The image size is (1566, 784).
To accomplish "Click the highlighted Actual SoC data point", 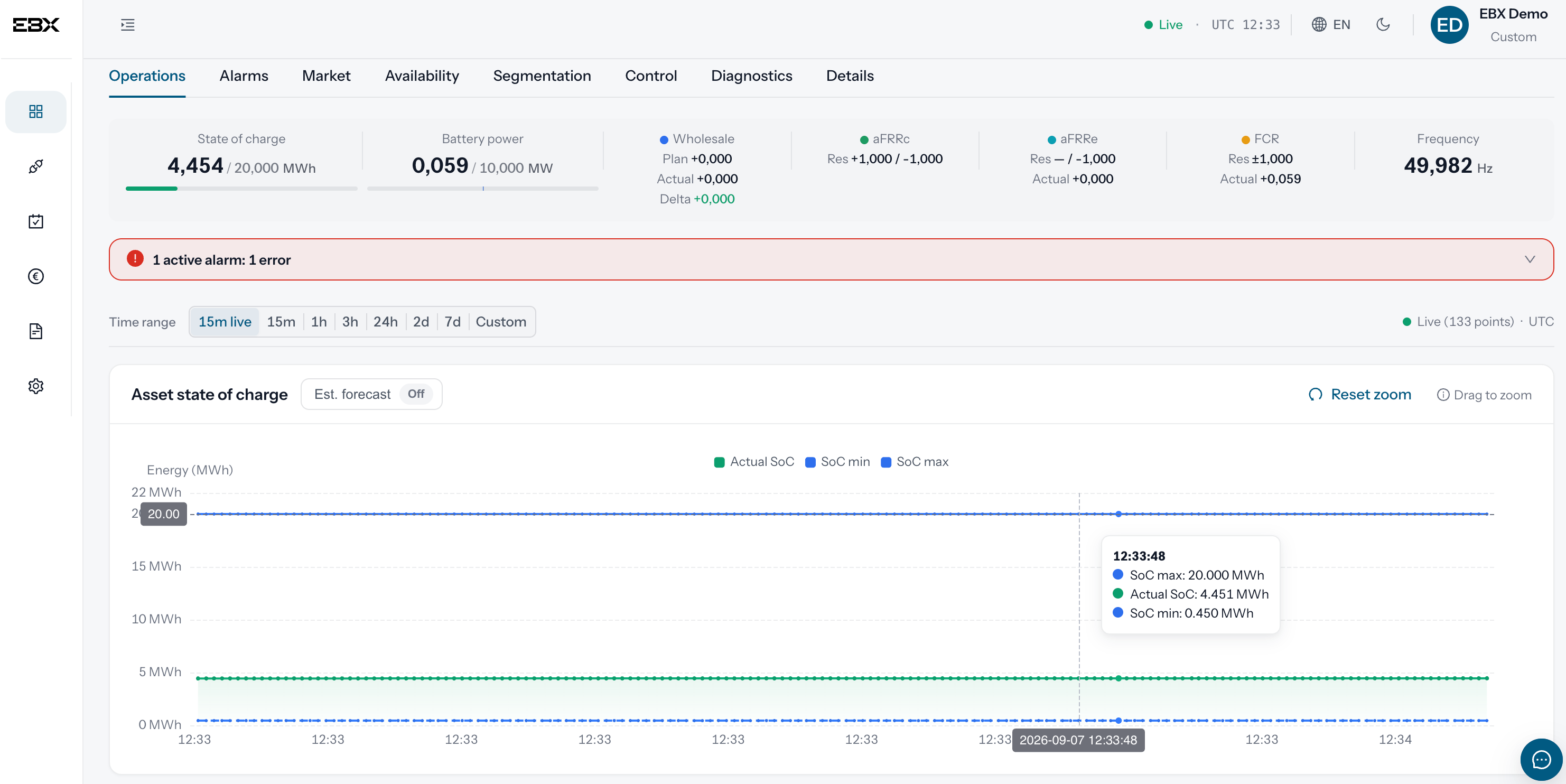I will (x=1118, y=678).
